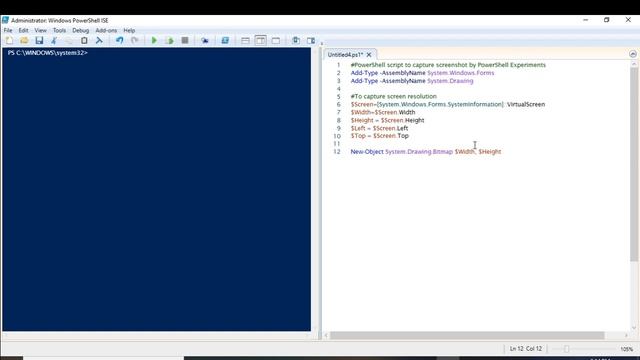Collapse the script pane with the round chevron
This screenshot has width=640, height=360.
633,54
